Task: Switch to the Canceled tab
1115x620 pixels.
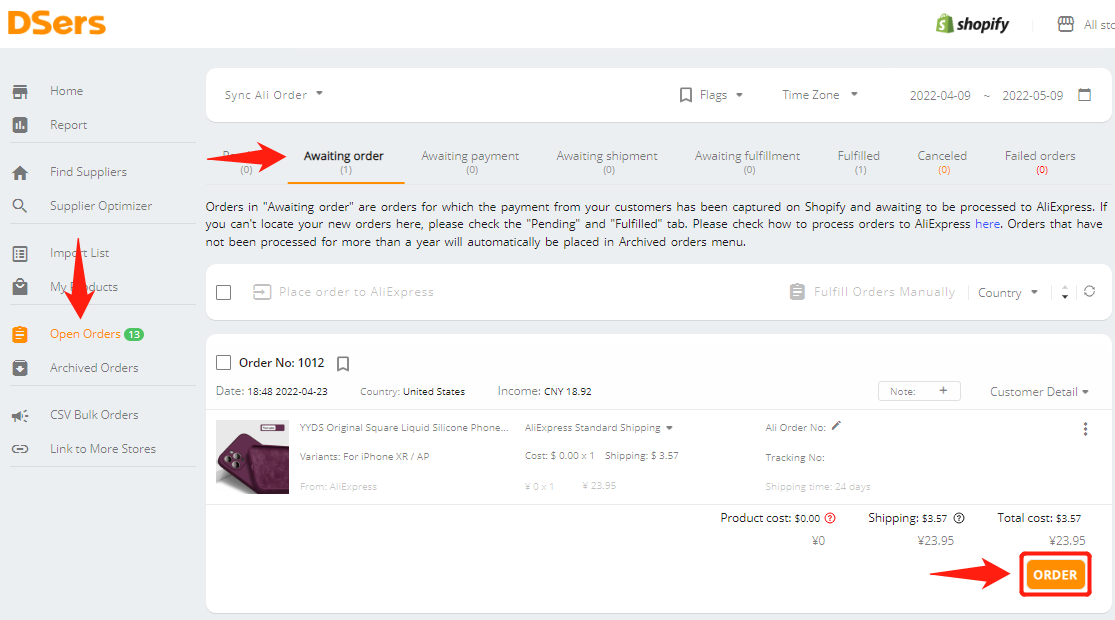Action: pos(942,161)
